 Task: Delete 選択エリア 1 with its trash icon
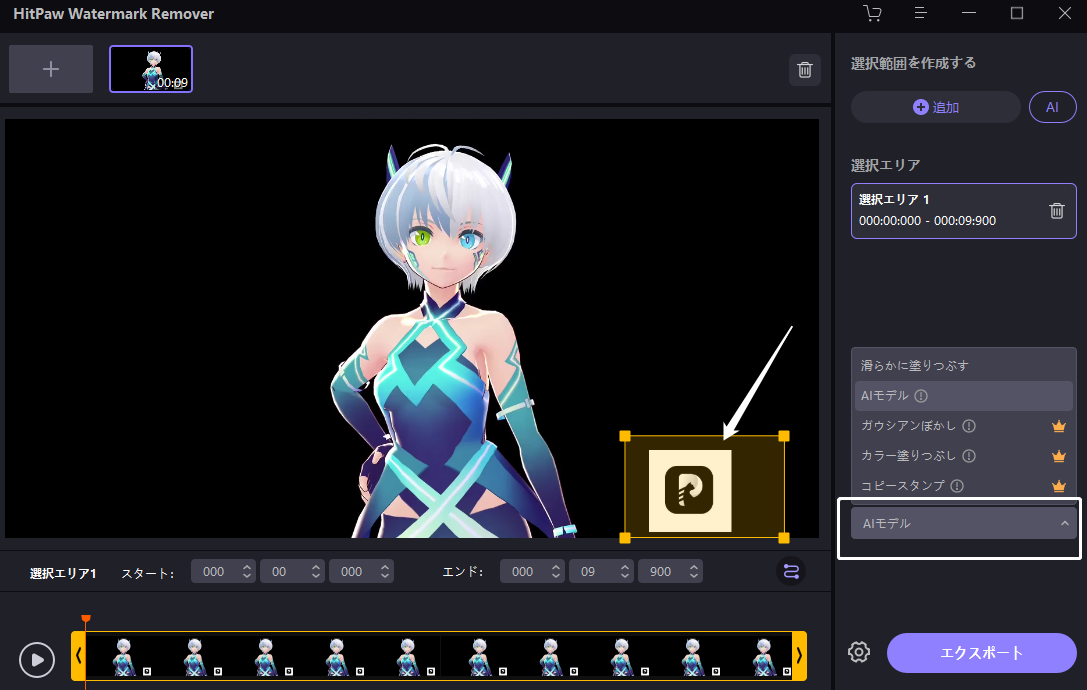(x=1056, y=211)
